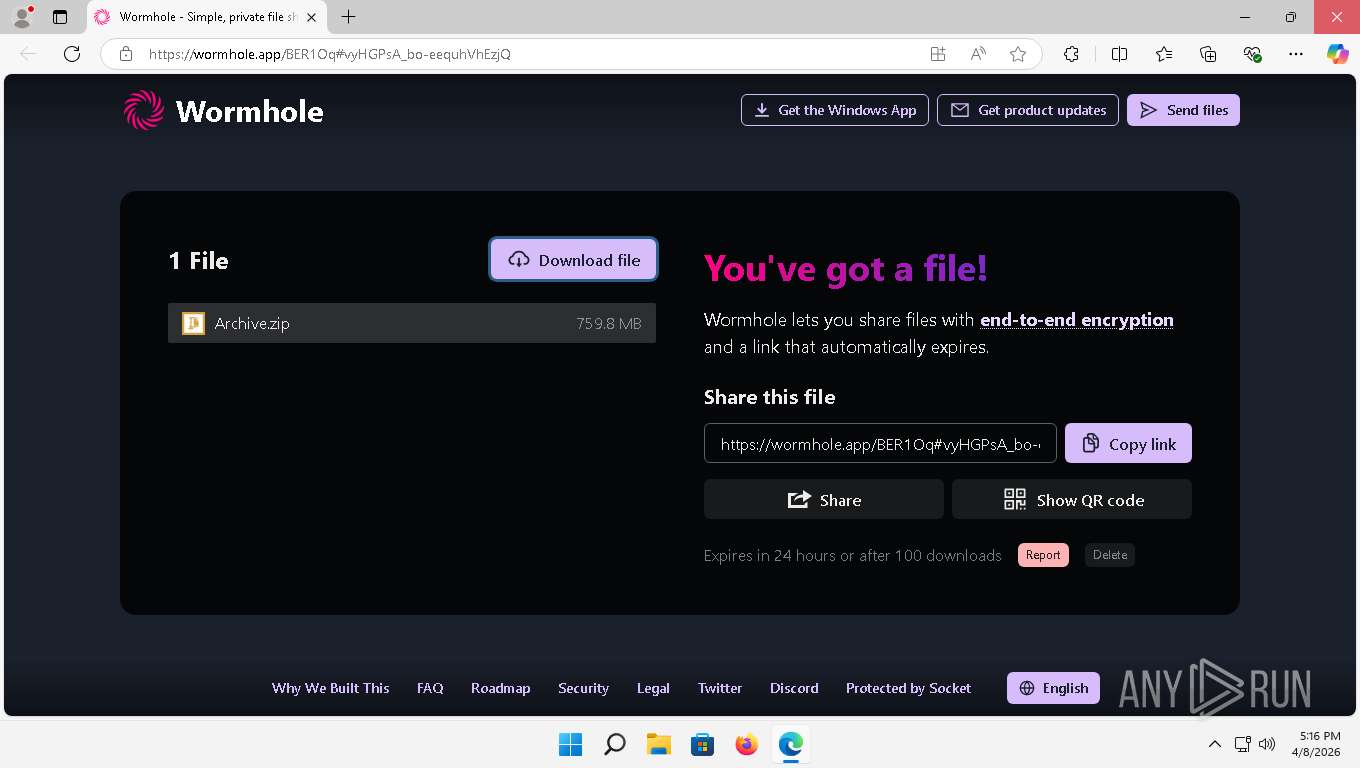1360x768 pixels.
Task: Open the volume tray icon
Action: (x=1267, y=744)
